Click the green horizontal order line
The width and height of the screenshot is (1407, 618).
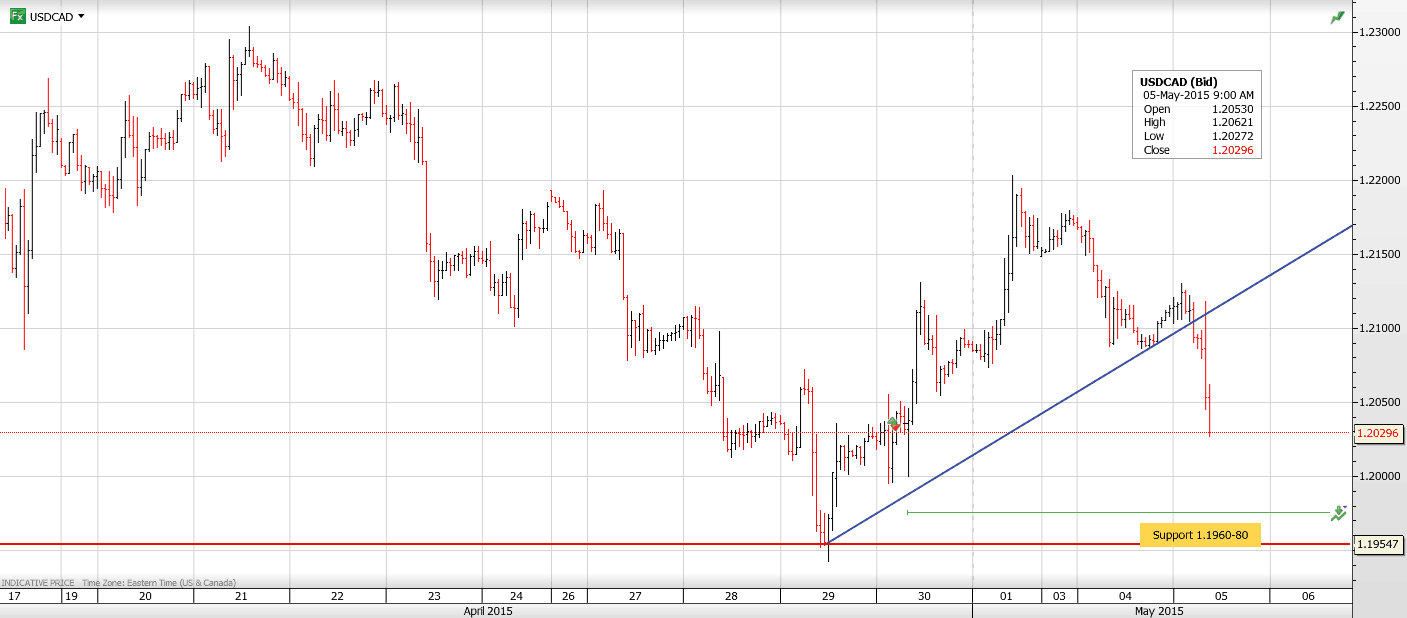click(1100, 513)
